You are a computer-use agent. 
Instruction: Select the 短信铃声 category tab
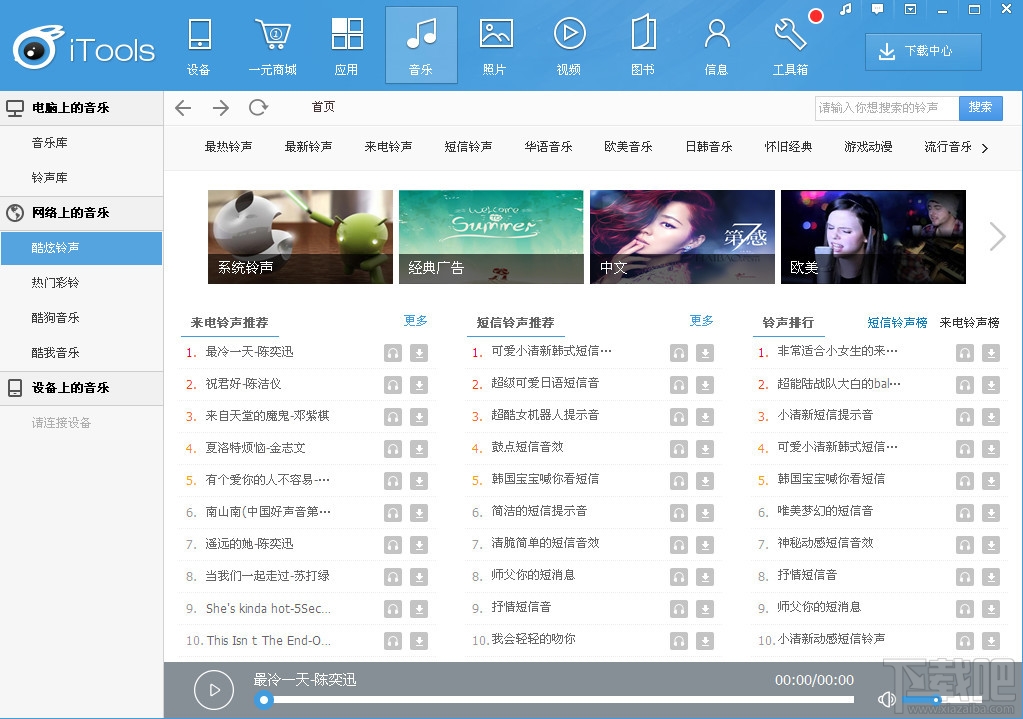(468, 146)
